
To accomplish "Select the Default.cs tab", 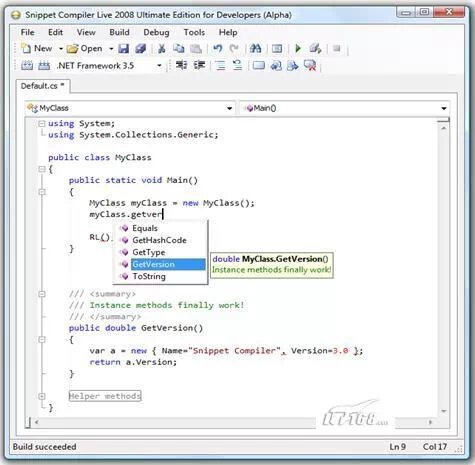I will click(x=43, y=86).
